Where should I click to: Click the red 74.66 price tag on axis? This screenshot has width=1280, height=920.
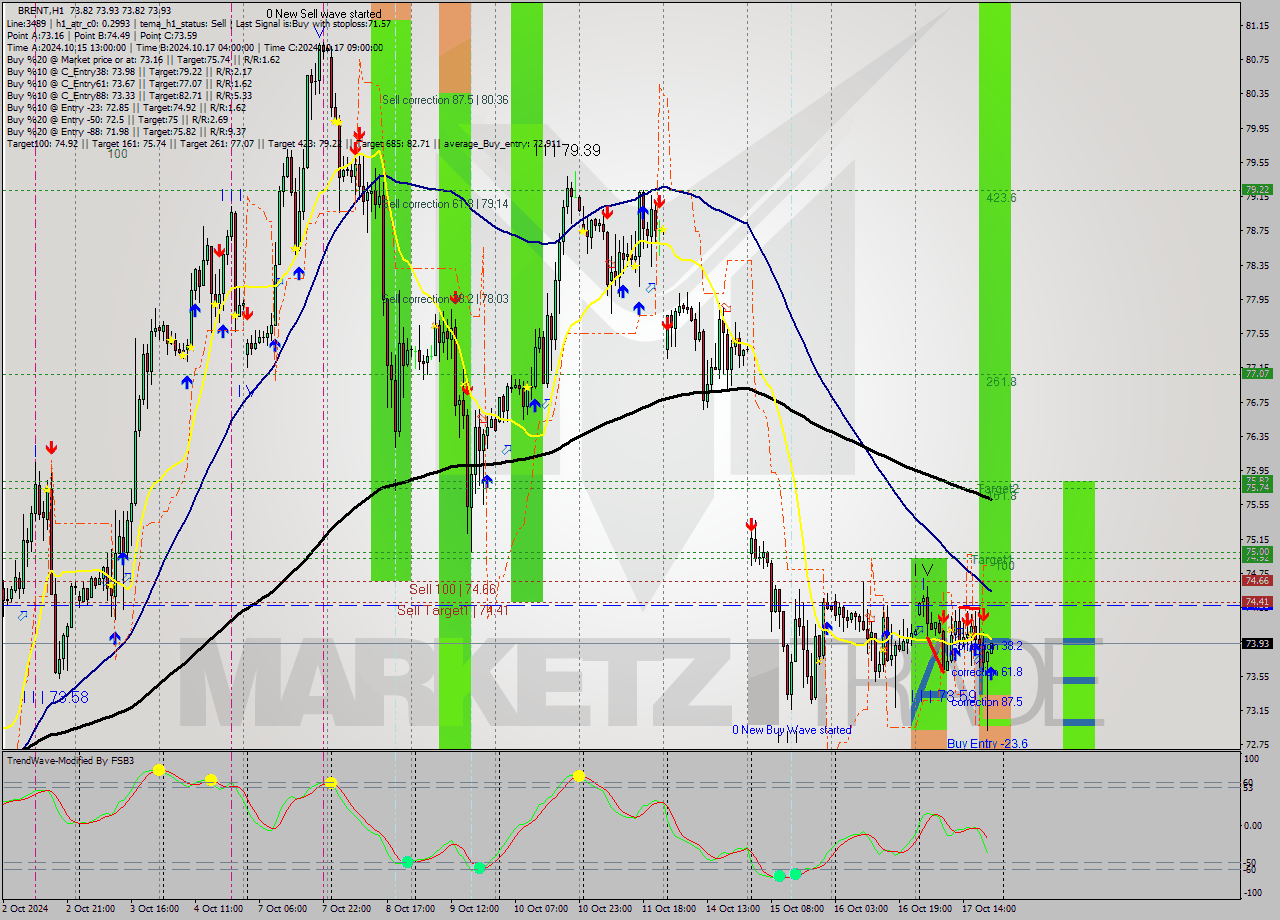click(1256, 580)
